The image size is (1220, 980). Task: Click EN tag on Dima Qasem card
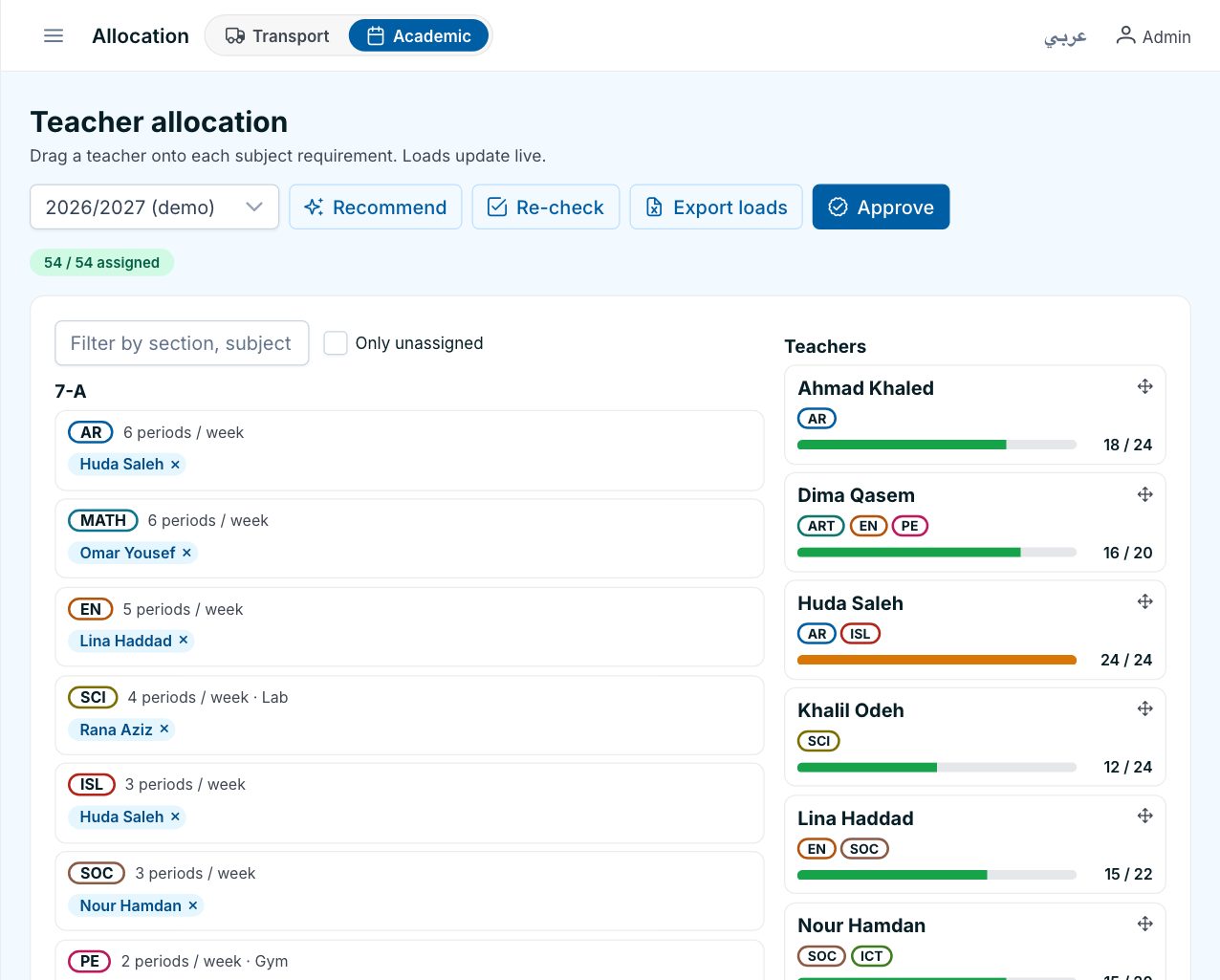point(868,526)
